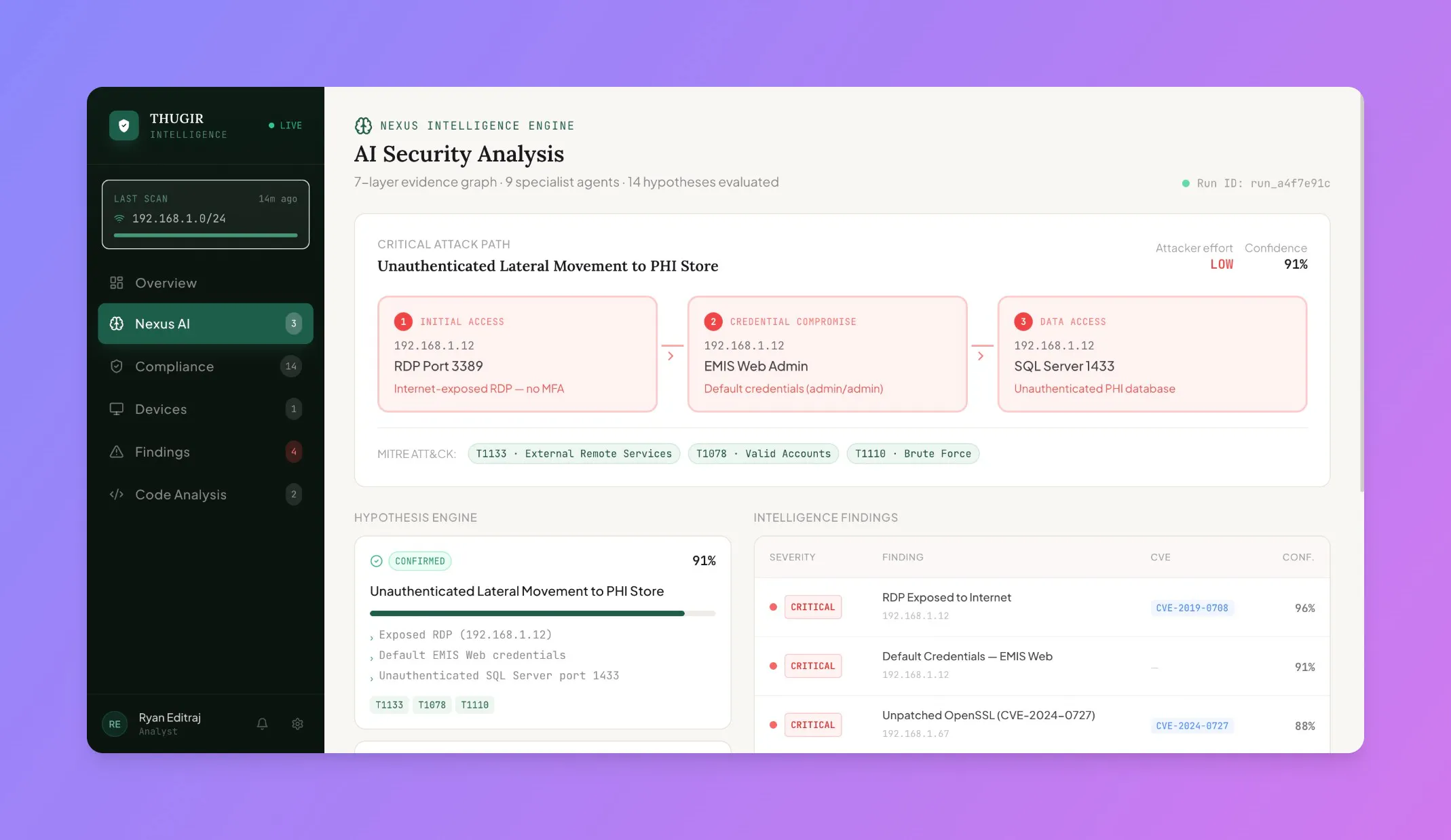
Task: Click Unauthenticated SQL Server port 1433 line
Action: point(499,675)
